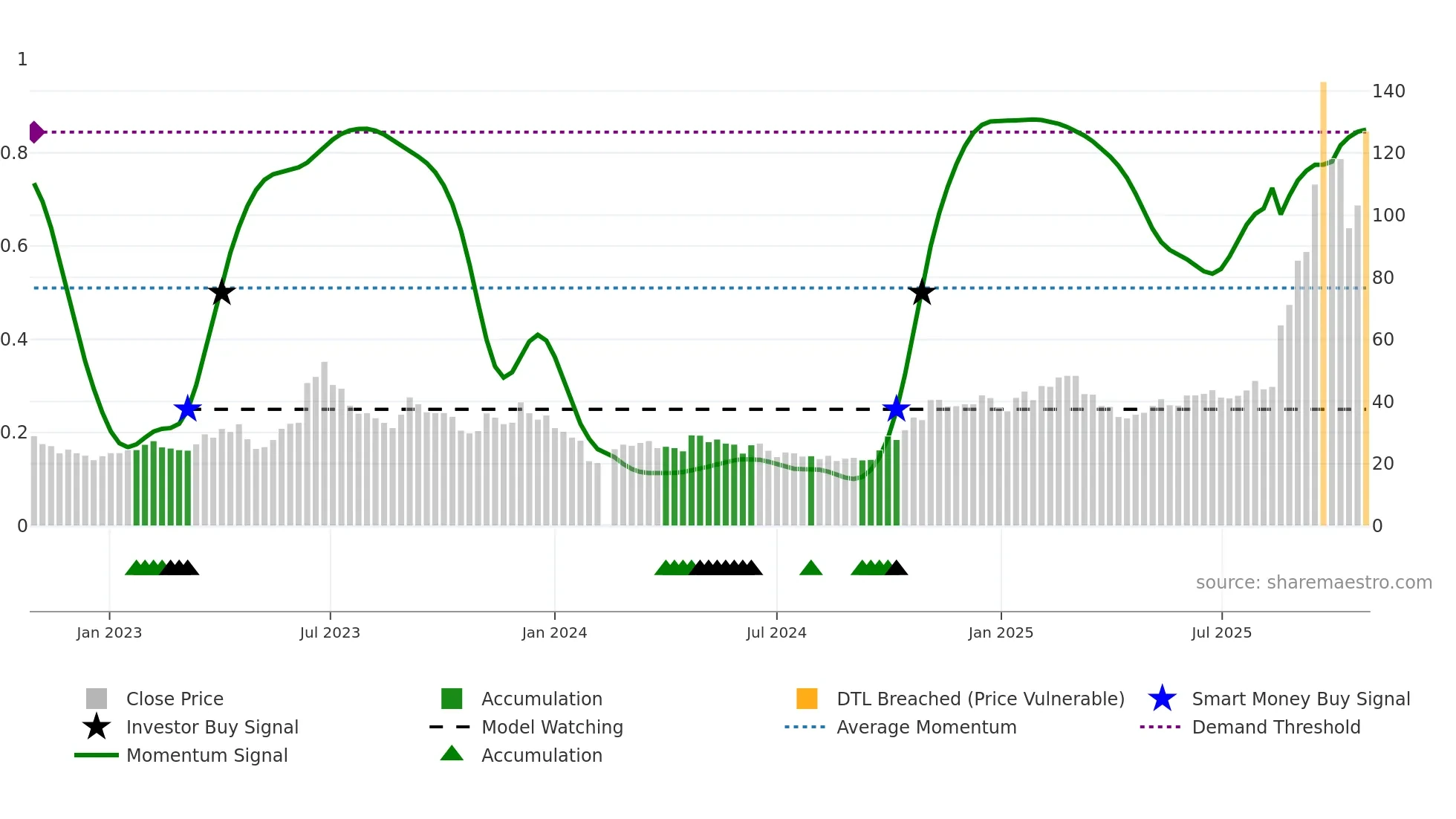Toggle Momentum Signal legend label
The image size is (1456, 819).
[207, 755]
